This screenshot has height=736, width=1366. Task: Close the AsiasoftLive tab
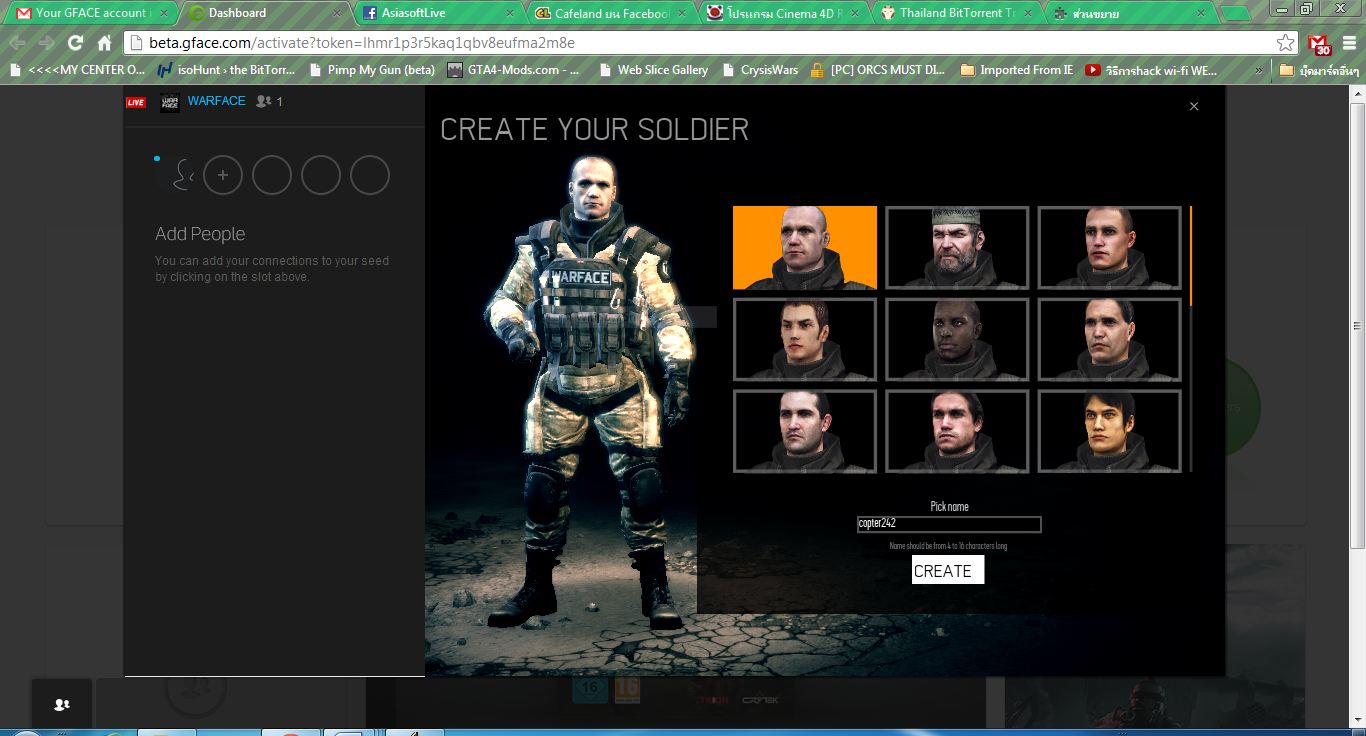[510, 13]
